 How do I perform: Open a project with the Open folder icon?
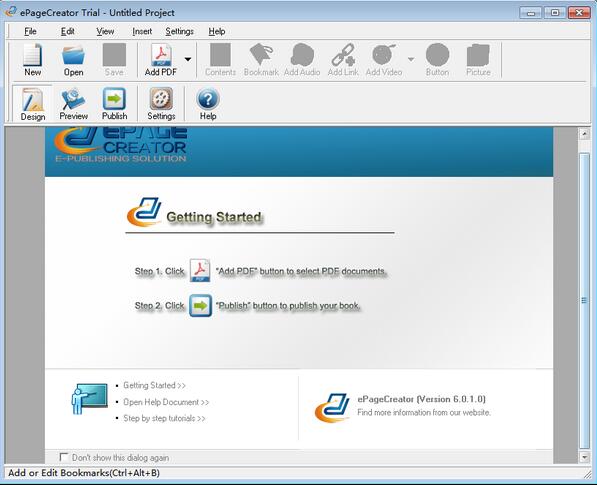pyautogui.click(x=73, y=55)
